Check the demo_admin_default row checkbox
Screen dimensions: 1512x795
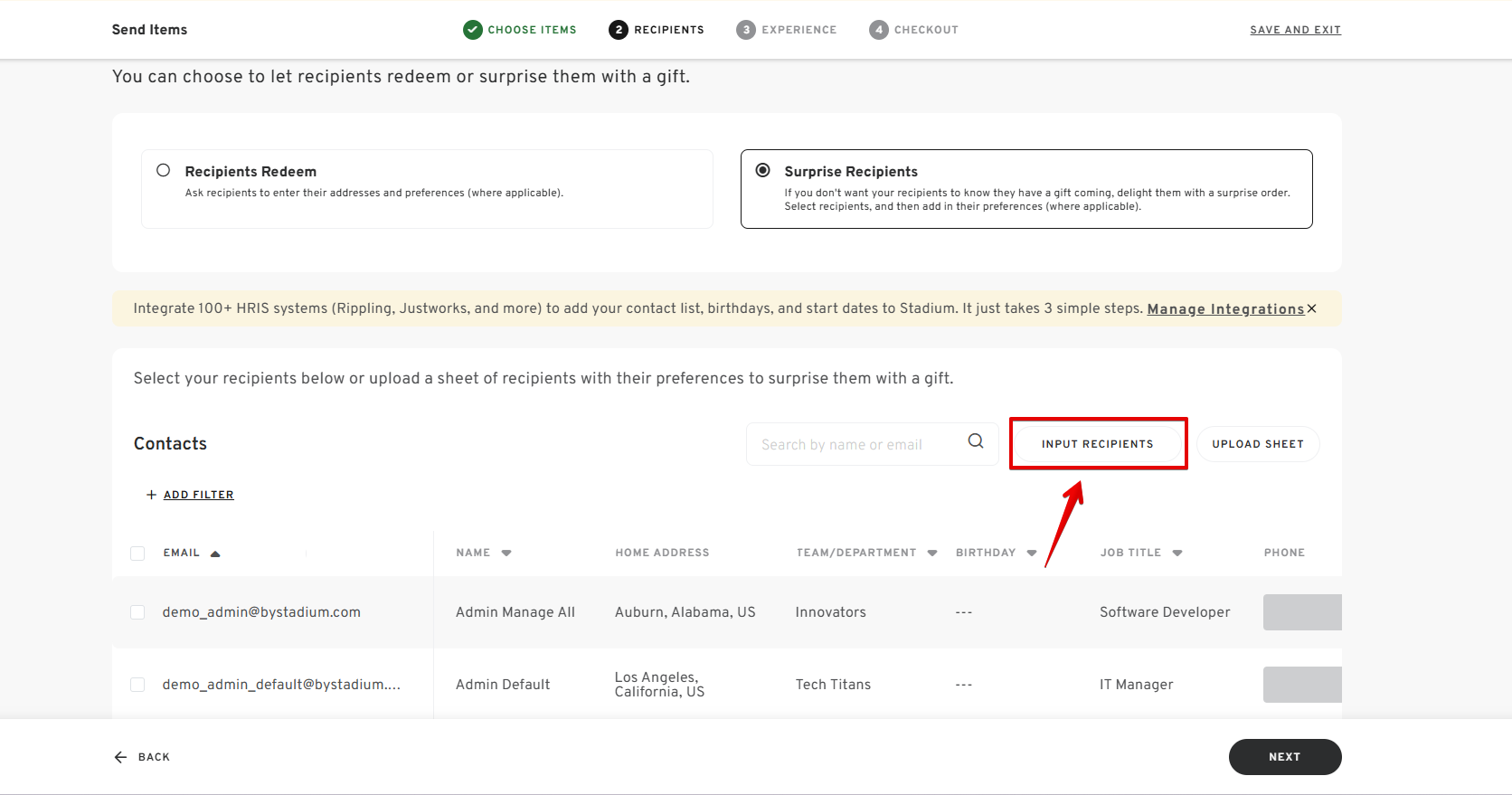pyautogui.click(x=137, y=685)
